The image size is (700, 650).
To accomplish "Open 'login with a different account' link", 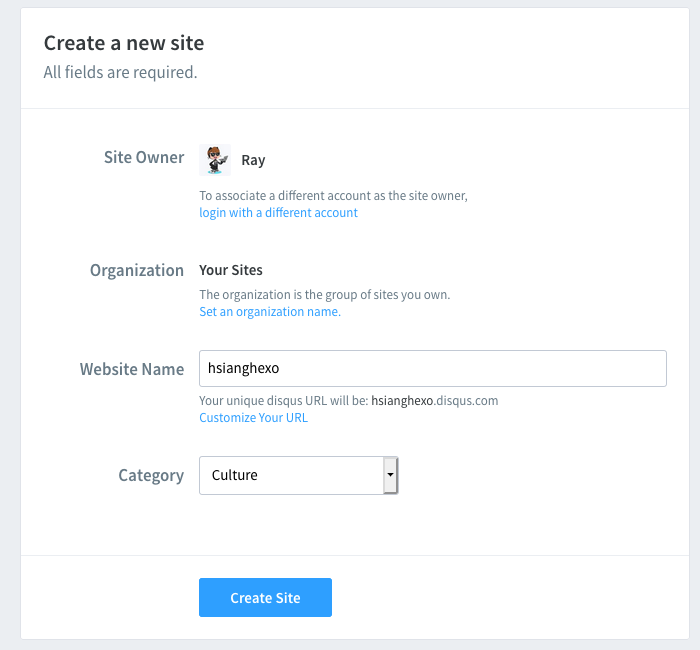I will tap(278, 213).
